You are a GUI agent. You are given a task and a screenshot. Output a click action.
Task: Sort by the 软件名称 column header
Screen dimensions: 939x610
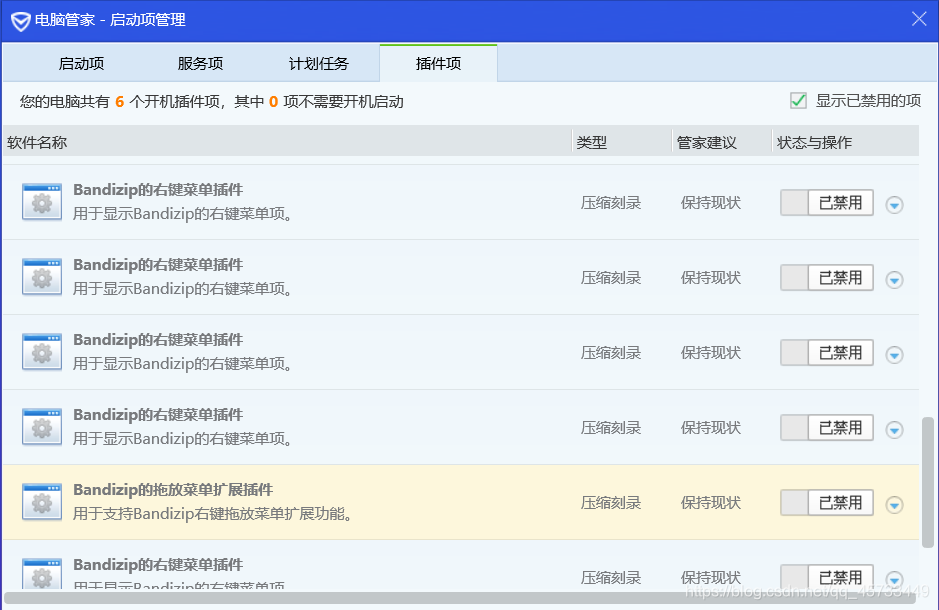click(x=287, y=142)
